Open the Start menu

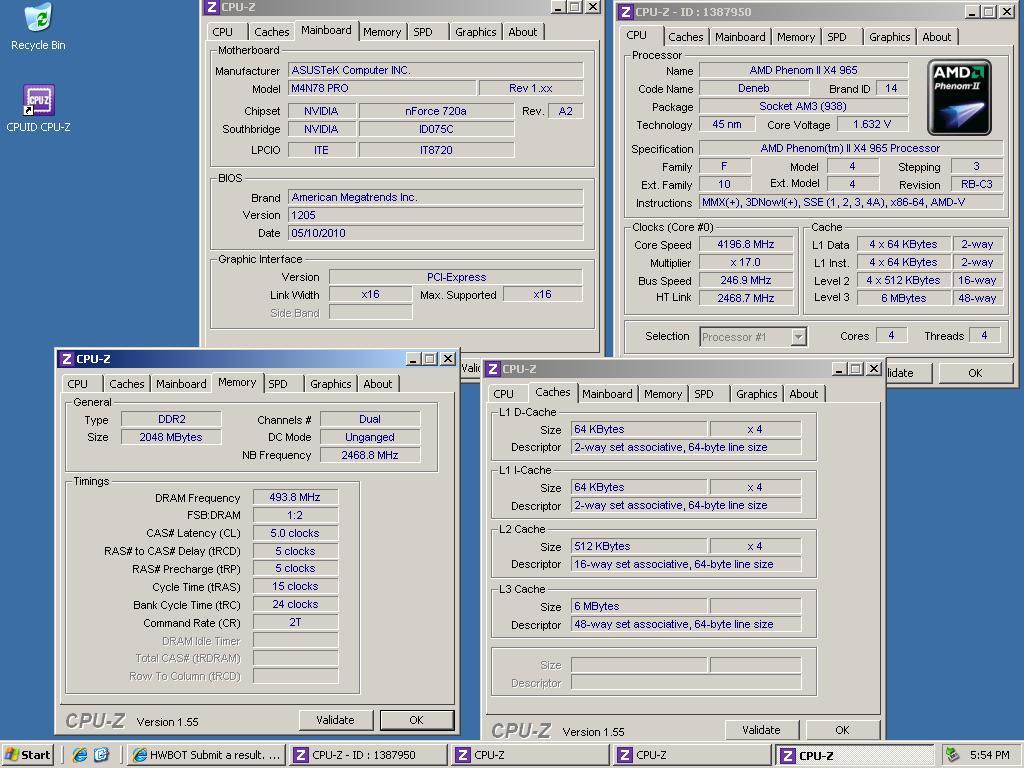click(x=27, y=755)
